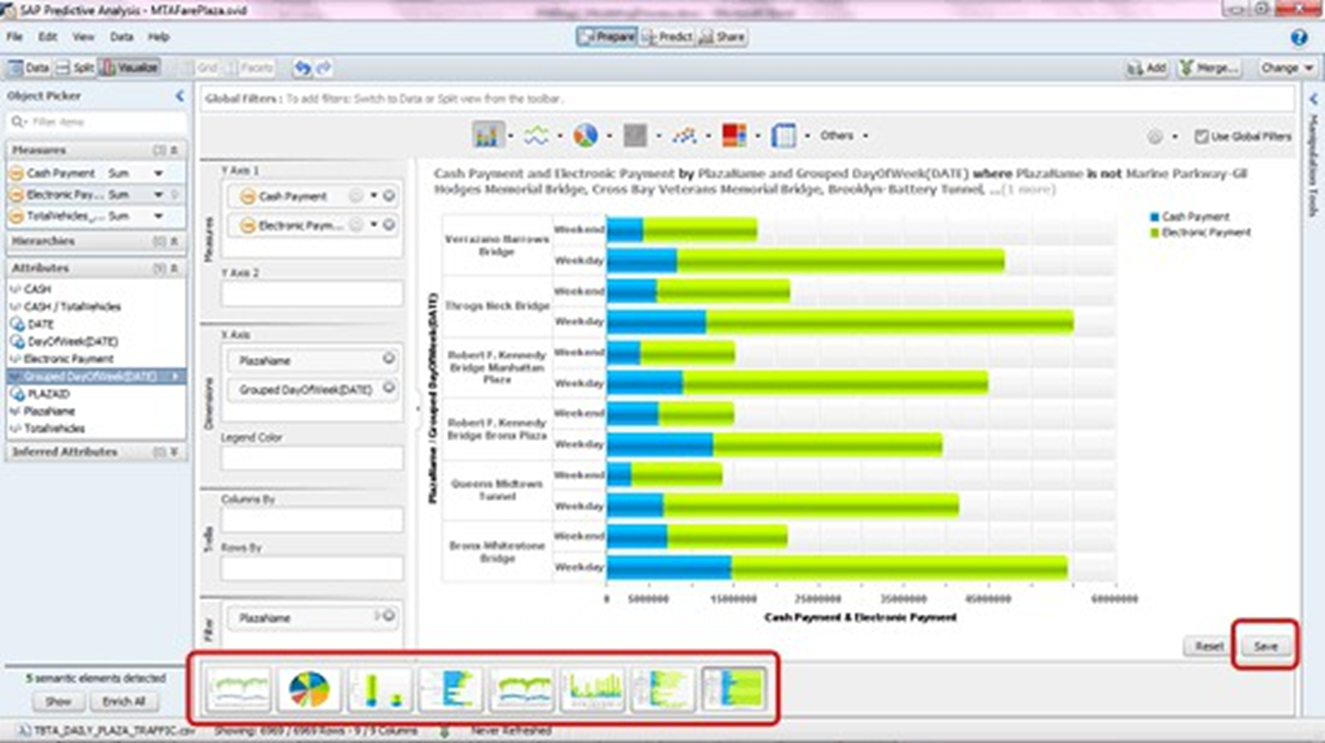
Task: Choose the pie chart type icon
Action: coord(586,135)
